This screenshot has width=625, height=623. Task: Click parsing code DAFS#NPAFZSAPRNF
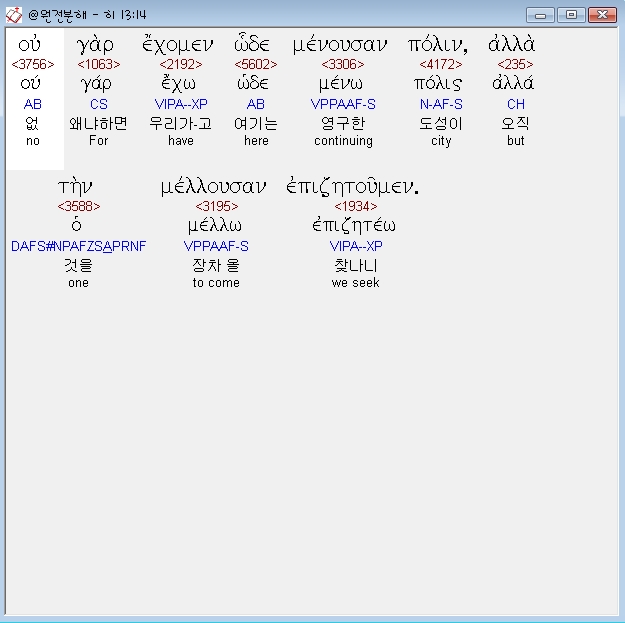[x=79, y=246]
